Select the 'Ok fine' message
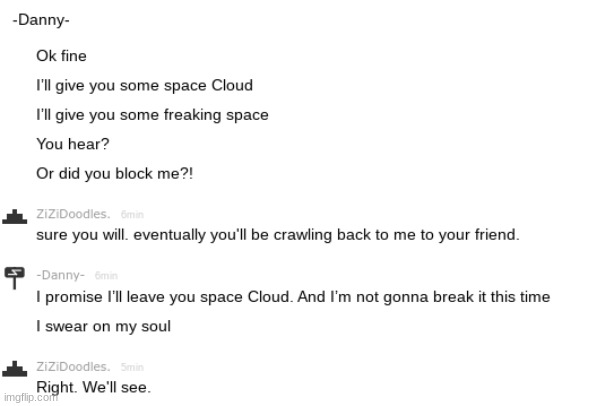The image size is (614, 406). [x=61, y=56]
